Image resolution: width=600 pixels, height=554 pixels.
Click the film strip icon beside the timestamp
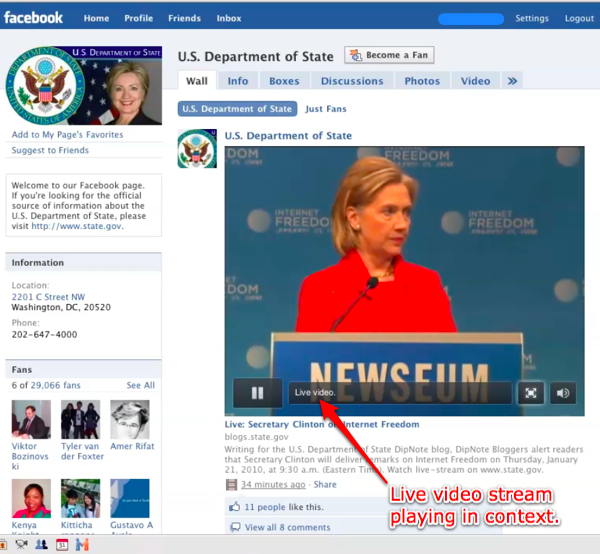[231, 485]
